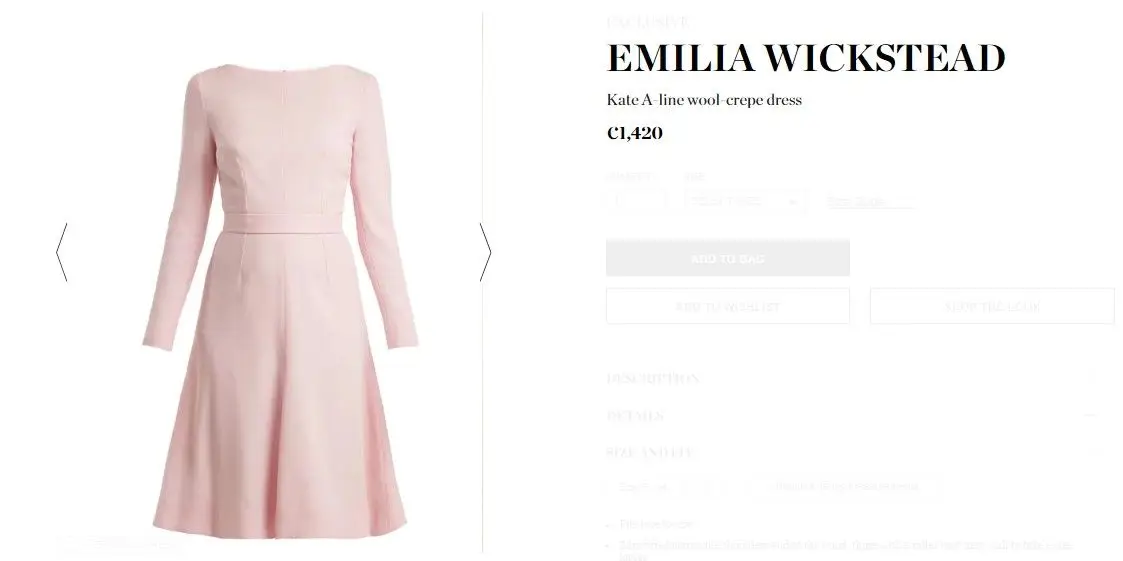Click the size dropdown arrow icon
This screenshot has width=1123, height=561.
tap(792, 202)
